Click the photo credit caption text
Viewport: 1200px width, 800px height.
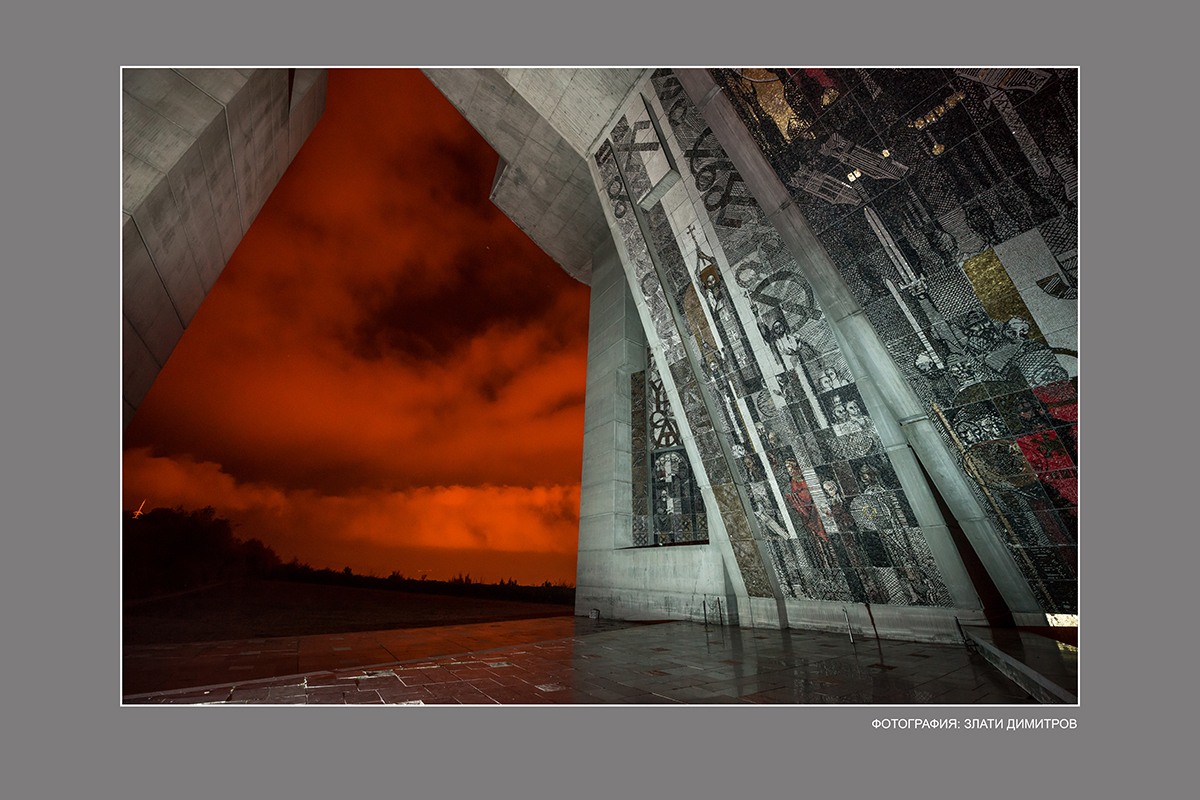[974, 723]
